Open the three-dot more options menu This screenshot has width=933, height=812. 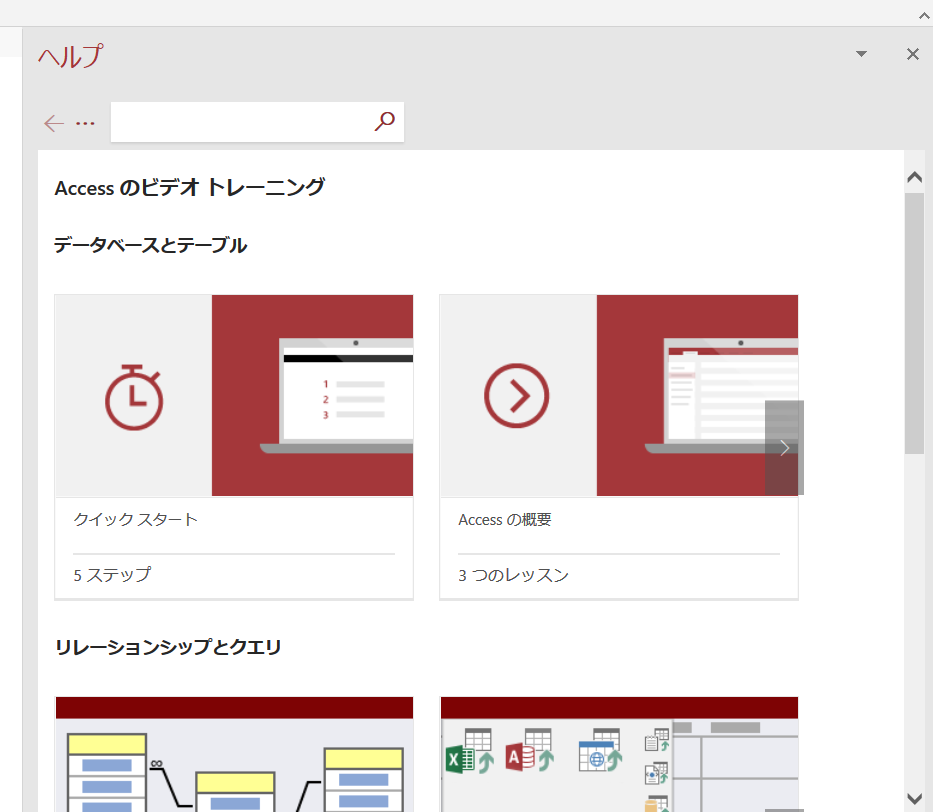click(85, 124)
